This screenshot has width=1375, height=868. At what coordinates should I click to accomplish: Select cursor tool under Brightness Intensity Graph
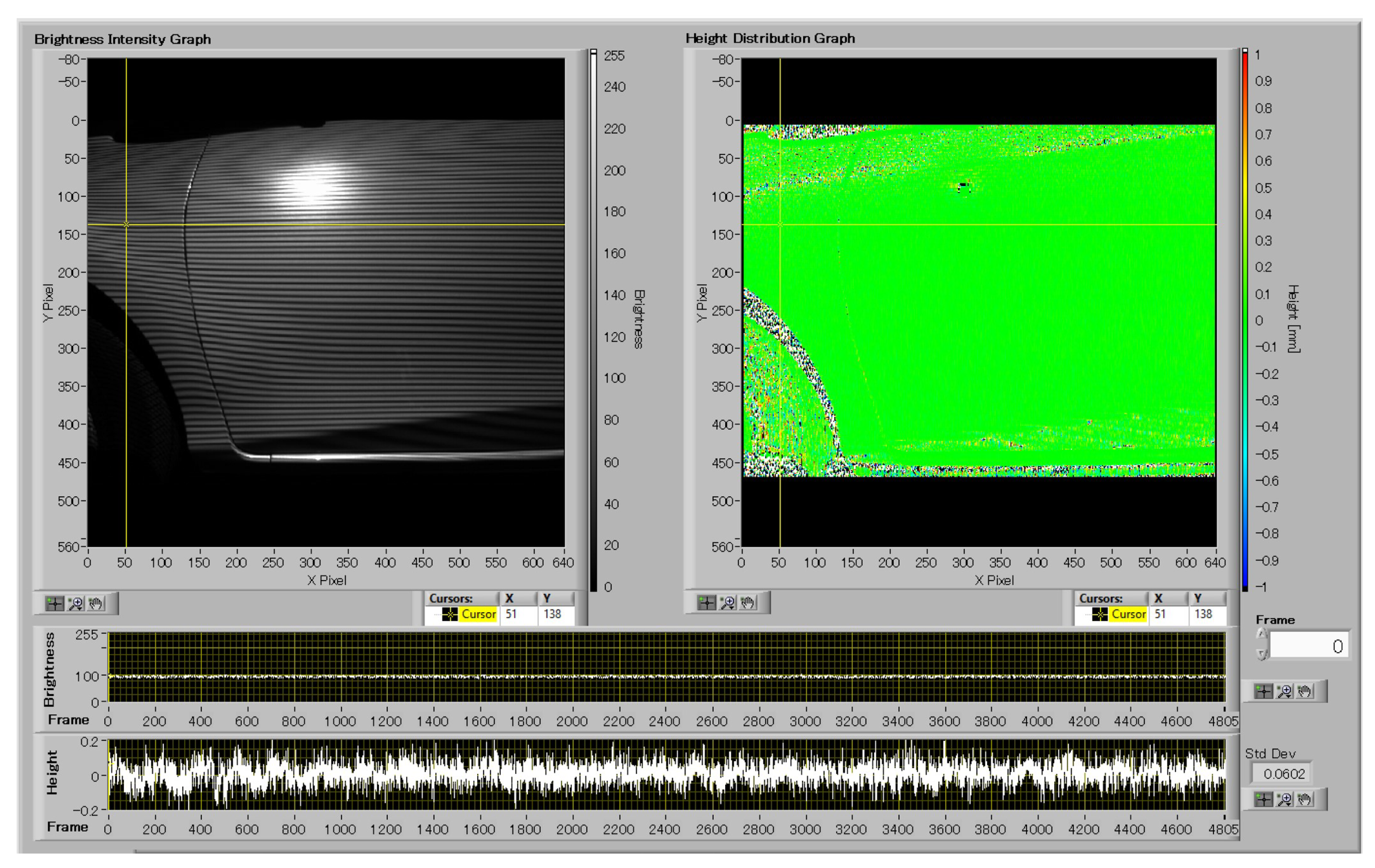[x=55, y=603]
